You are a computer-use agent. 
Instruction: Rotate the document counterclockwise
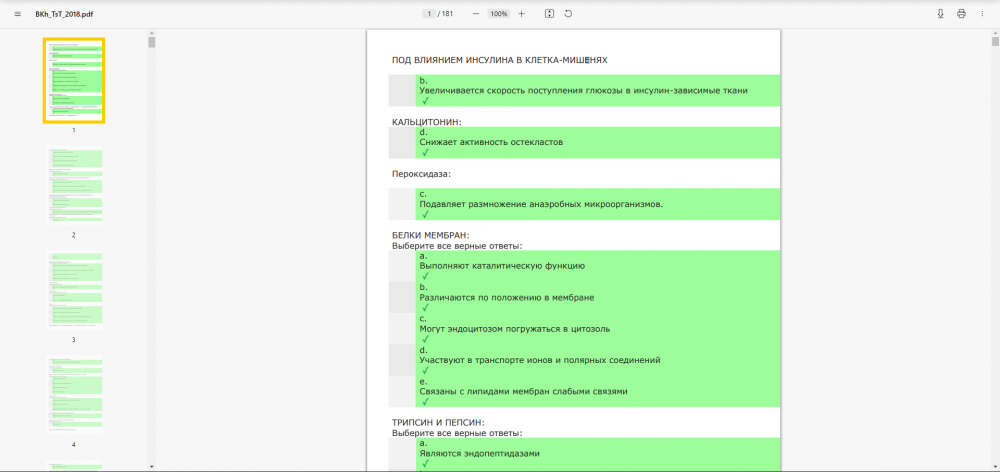tap(568, 14)
